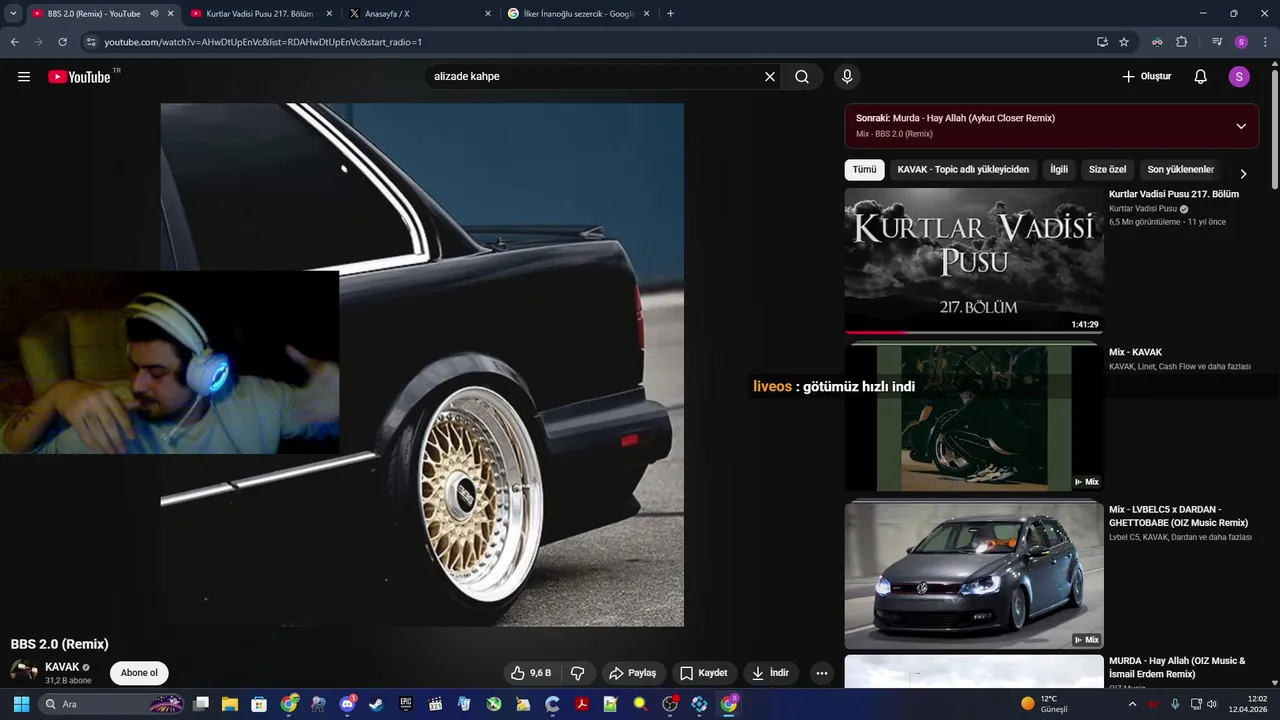Open the 12°C Güneşli weather widget
The image size is (1280, 720).
(1045, 704)
